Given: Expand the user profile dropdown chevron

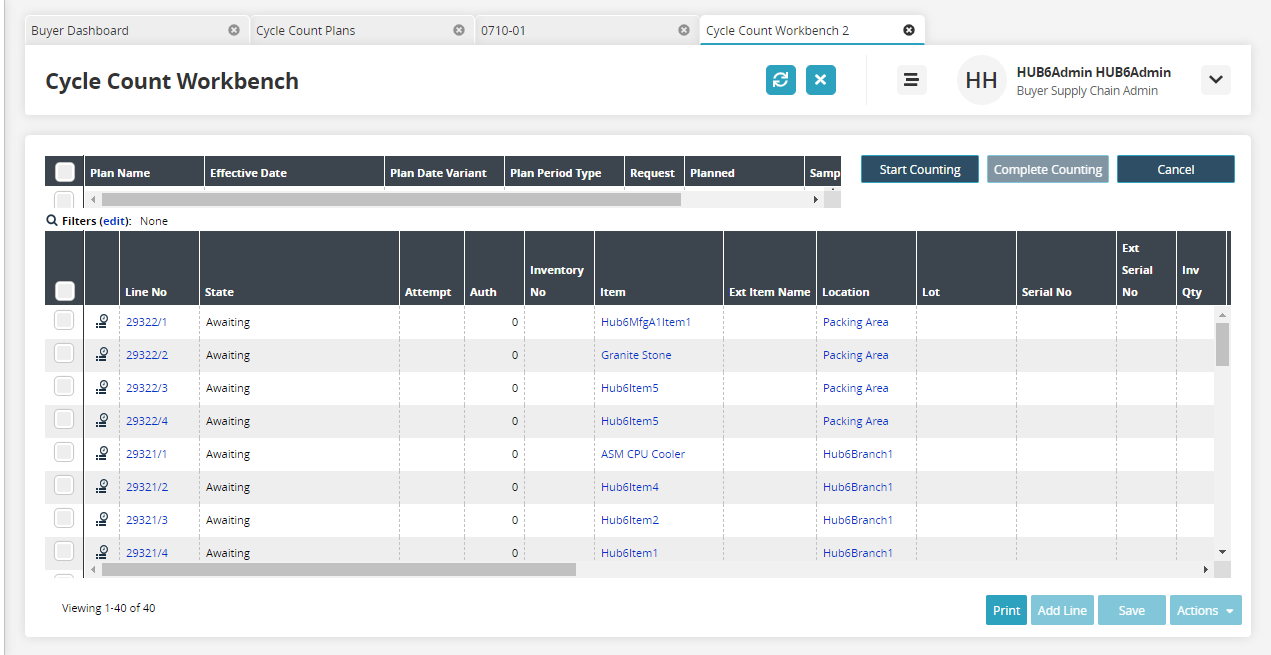Looking at the screenshot, I should 1215,80.
